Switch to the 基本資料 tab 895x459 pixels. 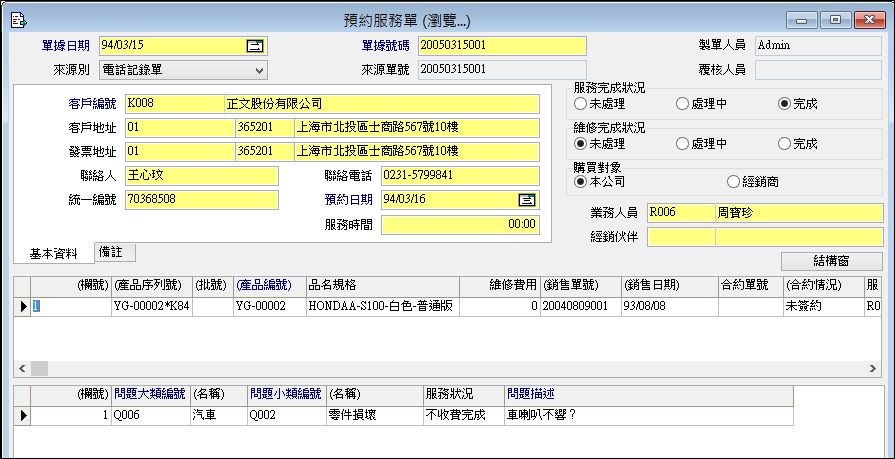[x=53, y=253]
